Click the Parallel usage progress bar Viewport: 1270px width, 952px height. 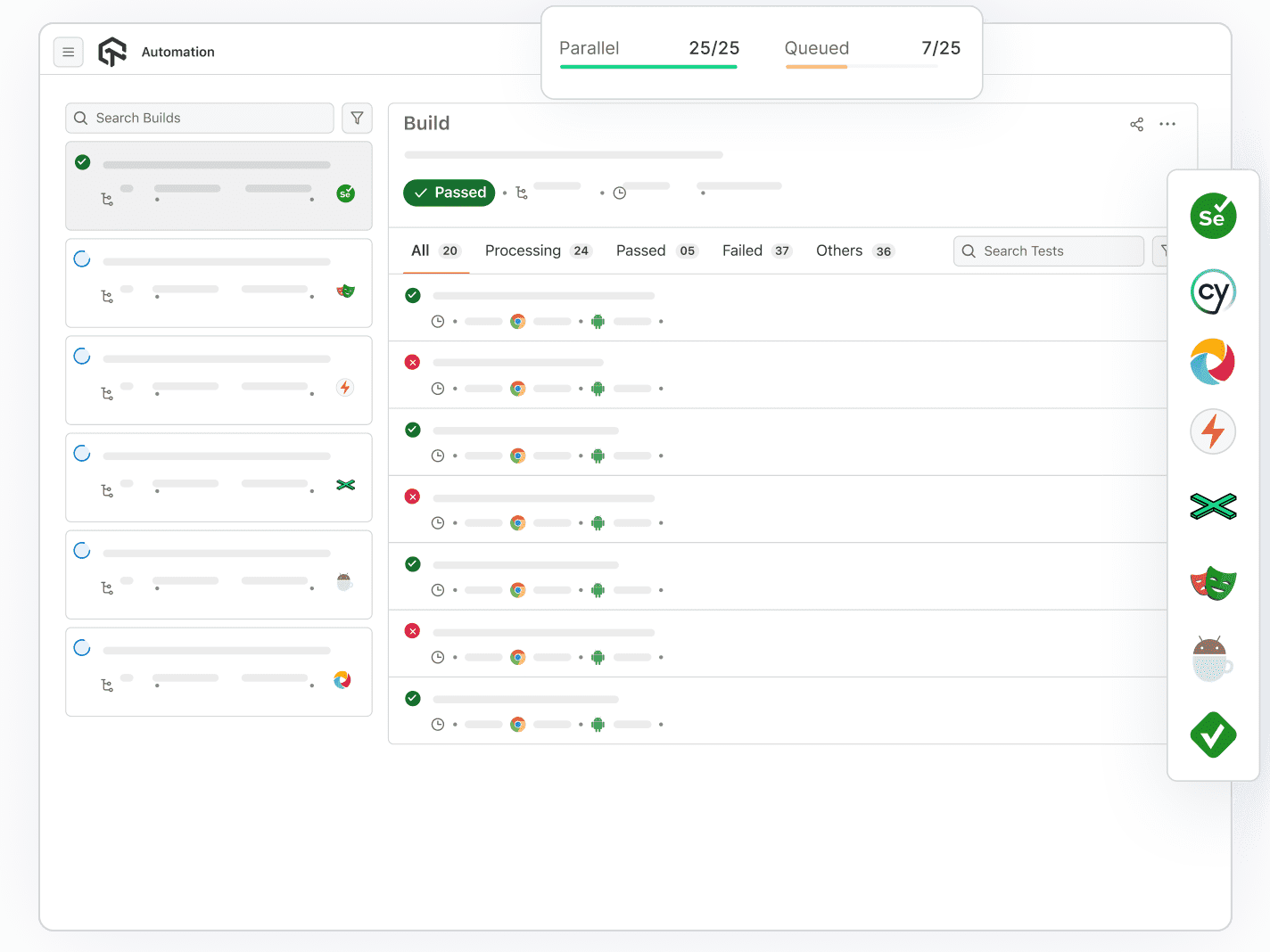(x=648, y=67)
